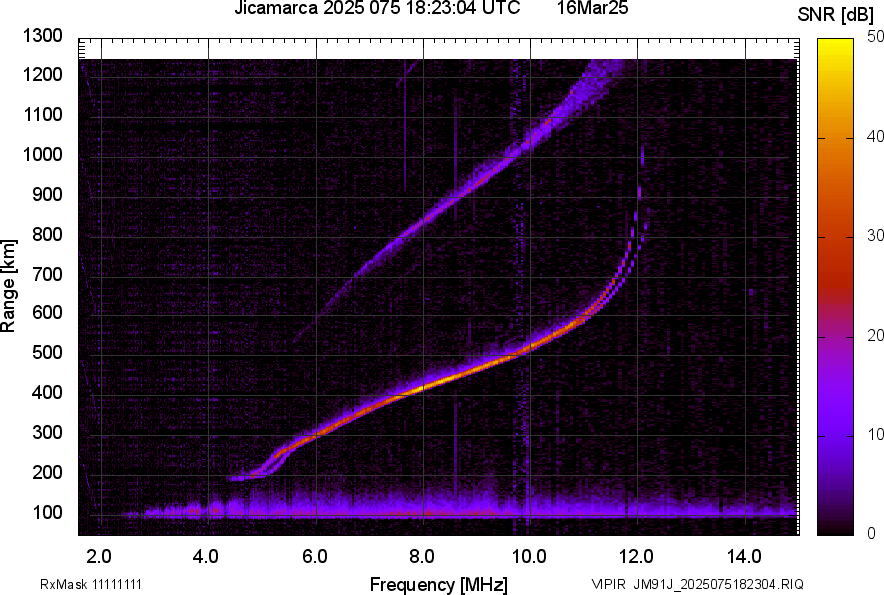Click the frequency tick label '10.0'

pos(529,557)
